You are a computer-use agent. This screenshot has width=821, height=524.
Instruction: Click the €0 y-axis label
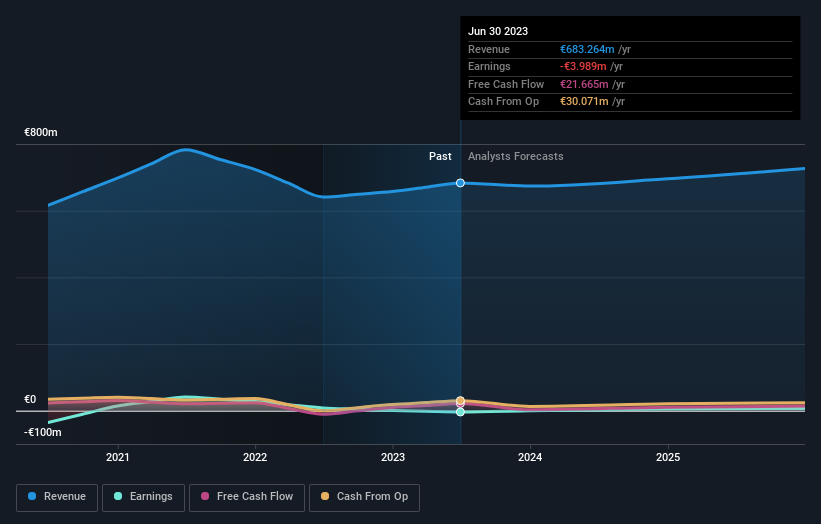pos(30,399)
